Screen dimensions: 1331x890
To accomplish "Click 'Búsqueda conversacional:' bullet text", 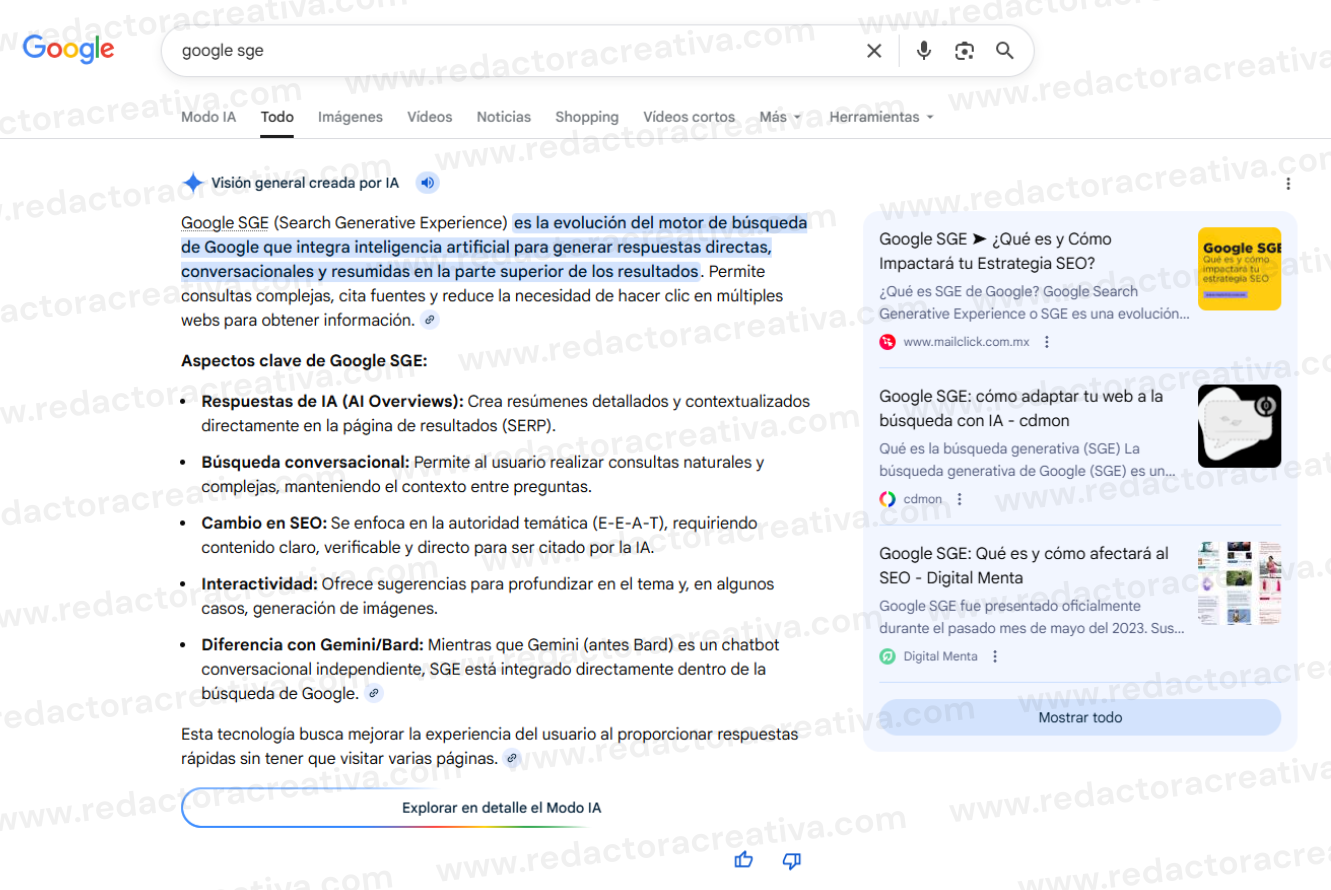I will coord(305,462).
